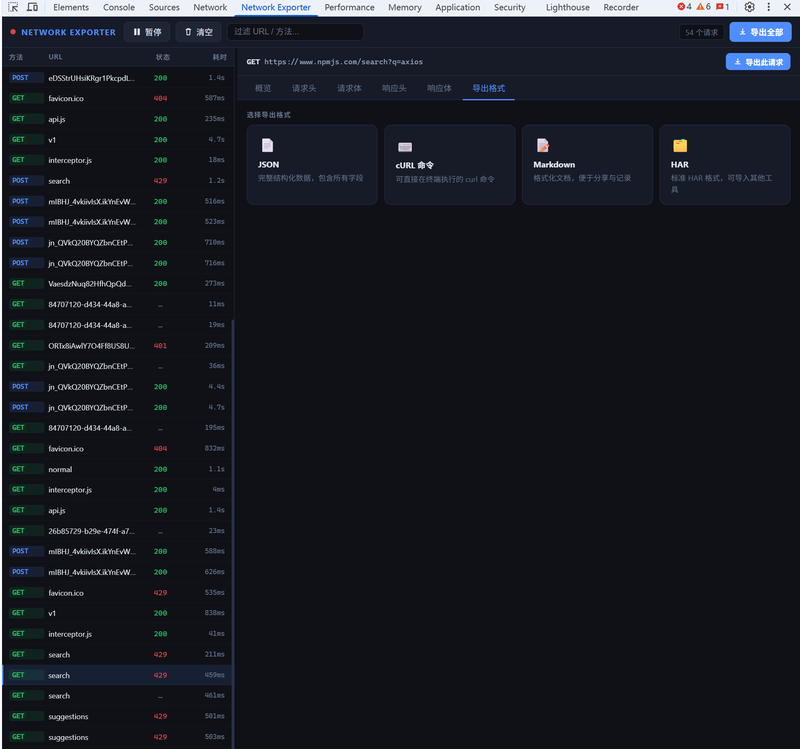Click the URL column header
Image resolution: width=800 pixels, height=749 pixels.
[55, 57]
